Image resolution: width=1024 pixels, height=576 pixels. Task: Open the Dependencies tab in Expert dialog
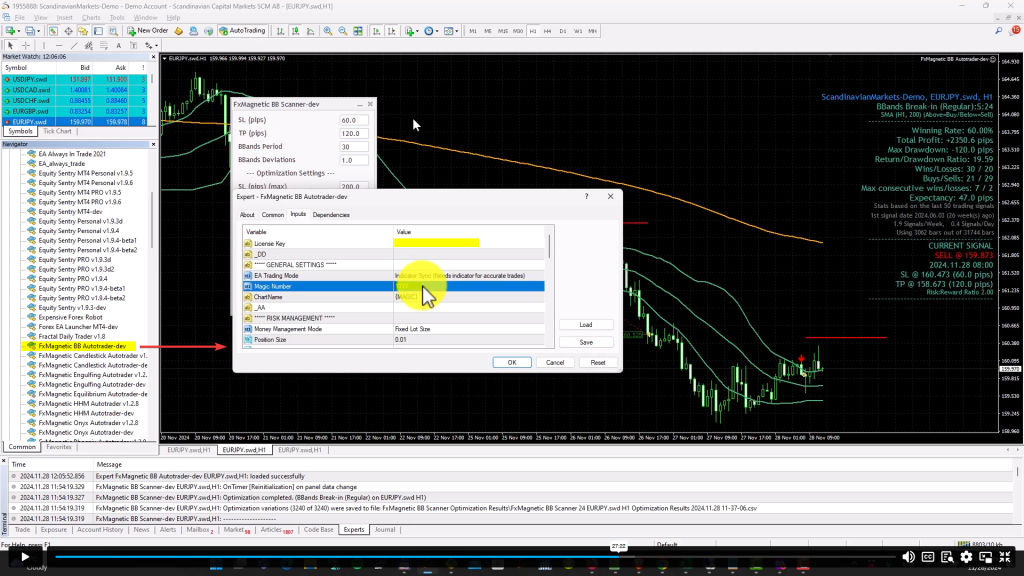coord(331,215)
